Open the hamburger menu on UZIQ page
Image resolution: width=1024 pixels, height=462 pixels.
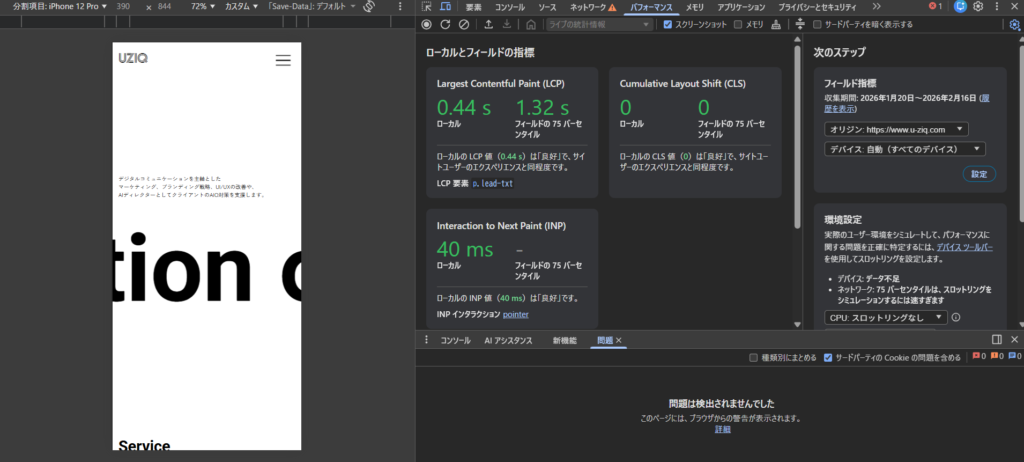[283, 60]
